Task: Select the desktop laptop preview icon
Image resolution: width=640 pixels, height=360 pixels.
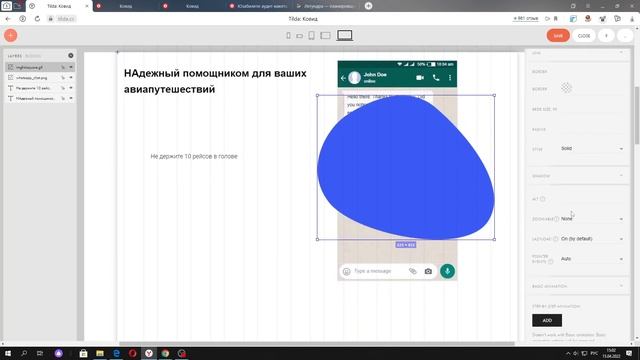Action: (x=344, y=36)
